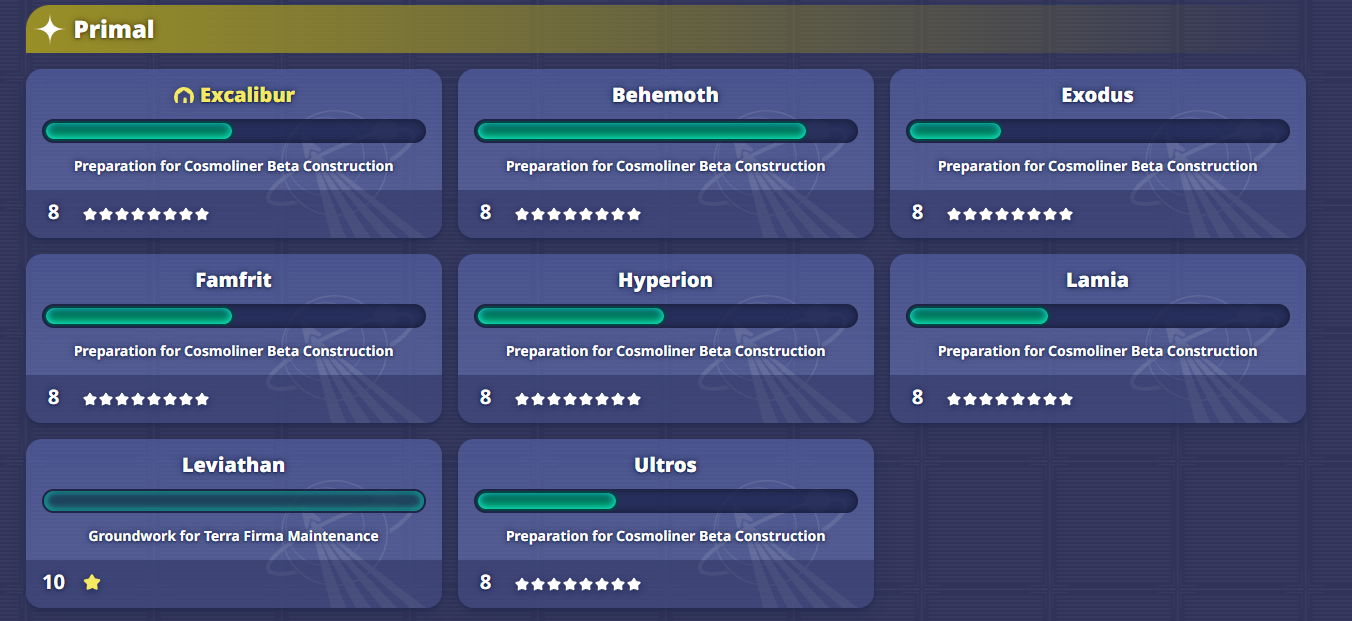Open the Lamia world name
This screenshot has width=1352, height=621.
1097,280
